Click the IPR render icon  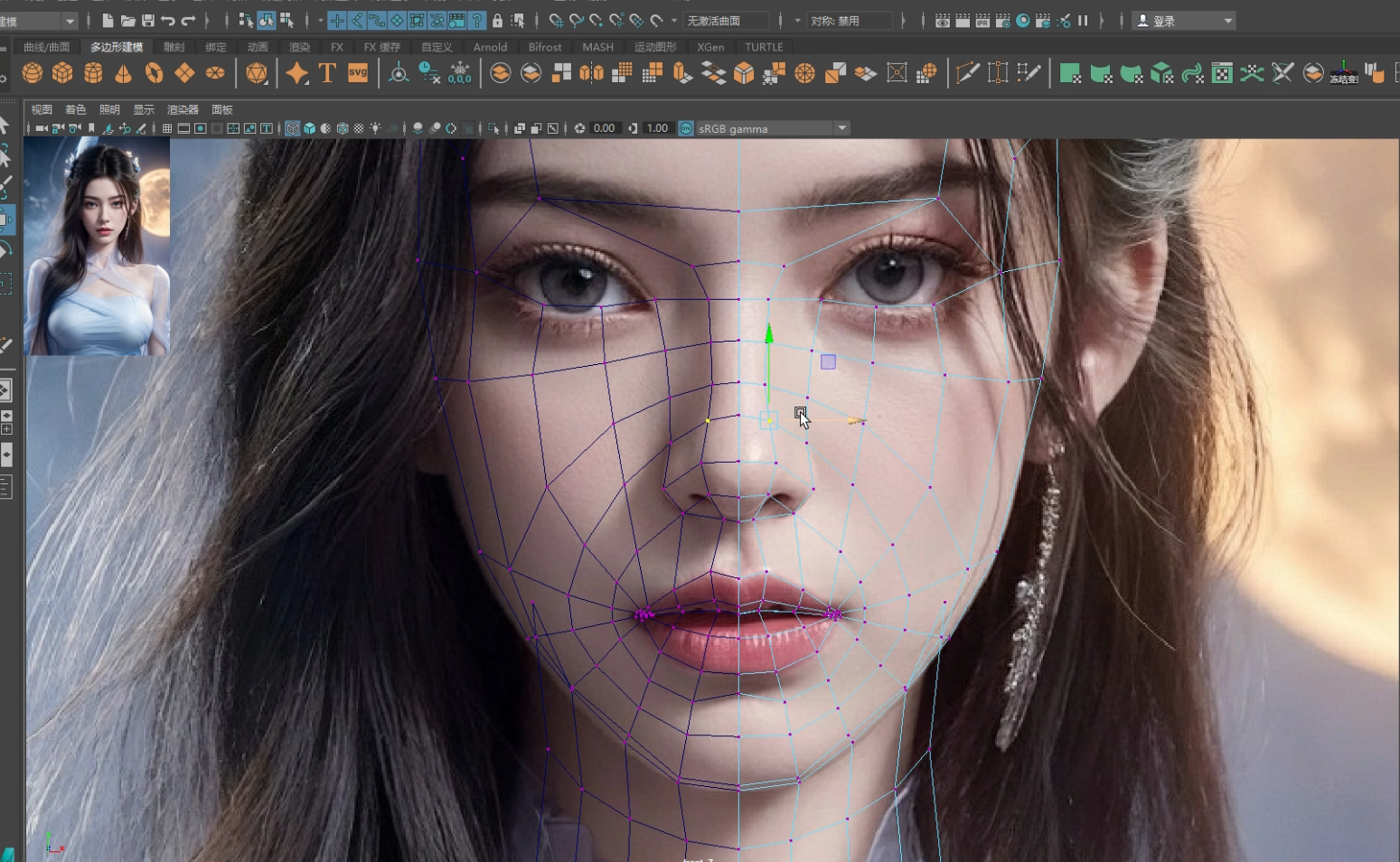(x=982, y=20)
